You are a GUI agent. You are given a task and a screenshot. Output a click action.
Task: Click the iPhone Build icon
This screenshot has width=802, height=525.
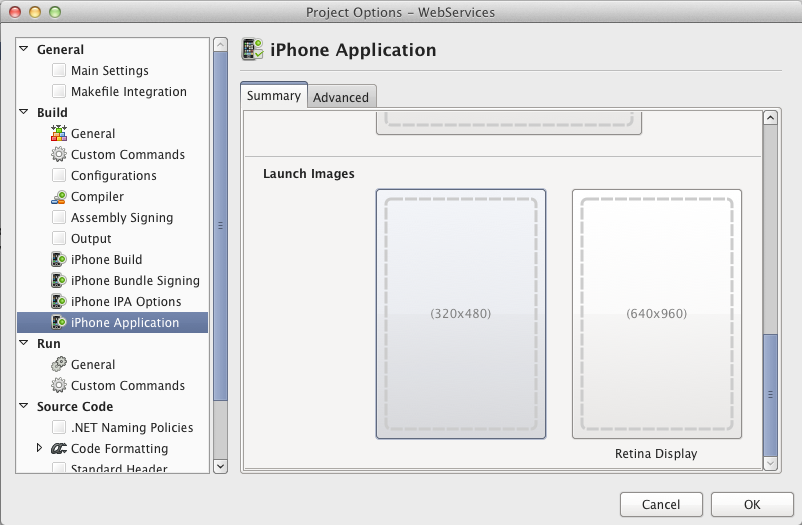(59, 259)
